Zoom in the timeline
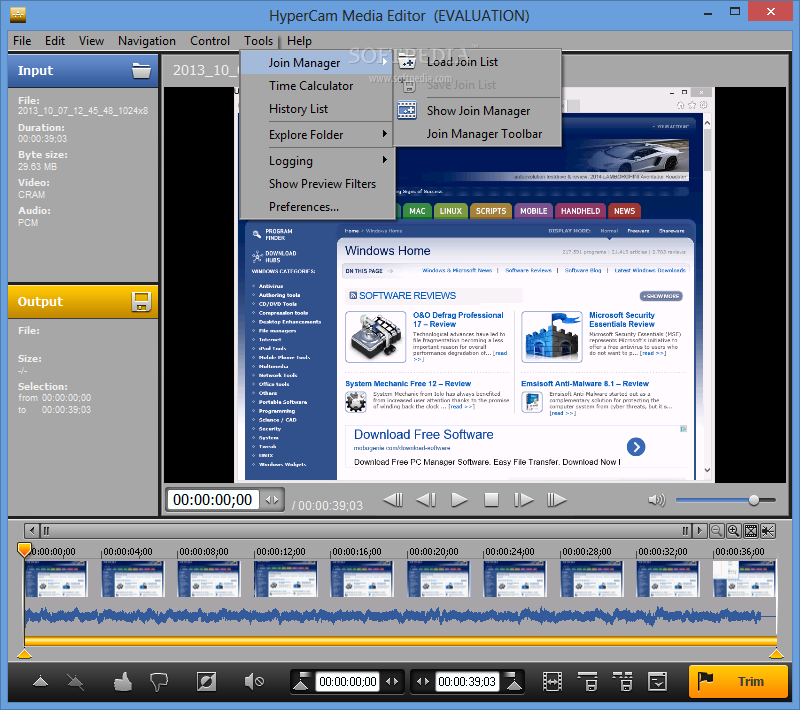This screenshot has height=710, width=800. [x=734, y=531]
